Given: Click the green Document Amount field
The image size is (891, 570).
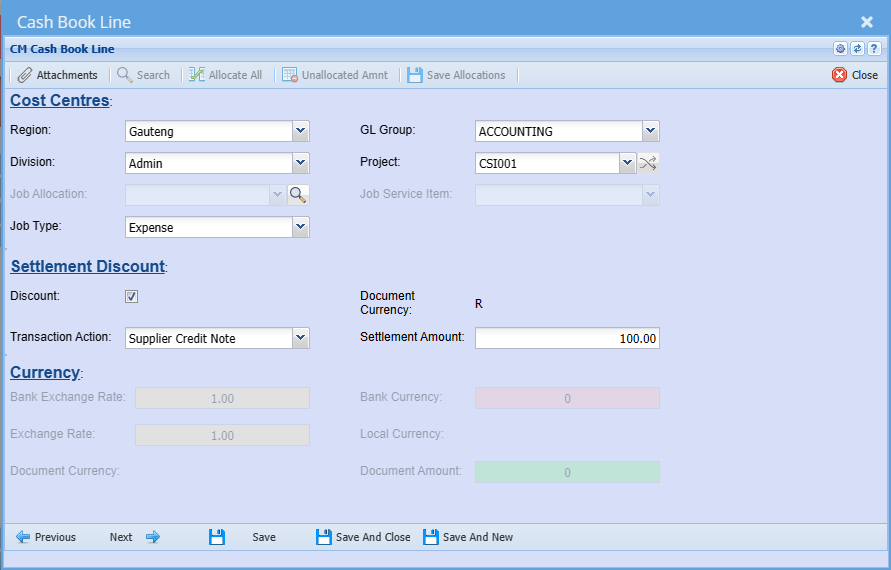Looking at the screenshot, I should coord(567,472).
